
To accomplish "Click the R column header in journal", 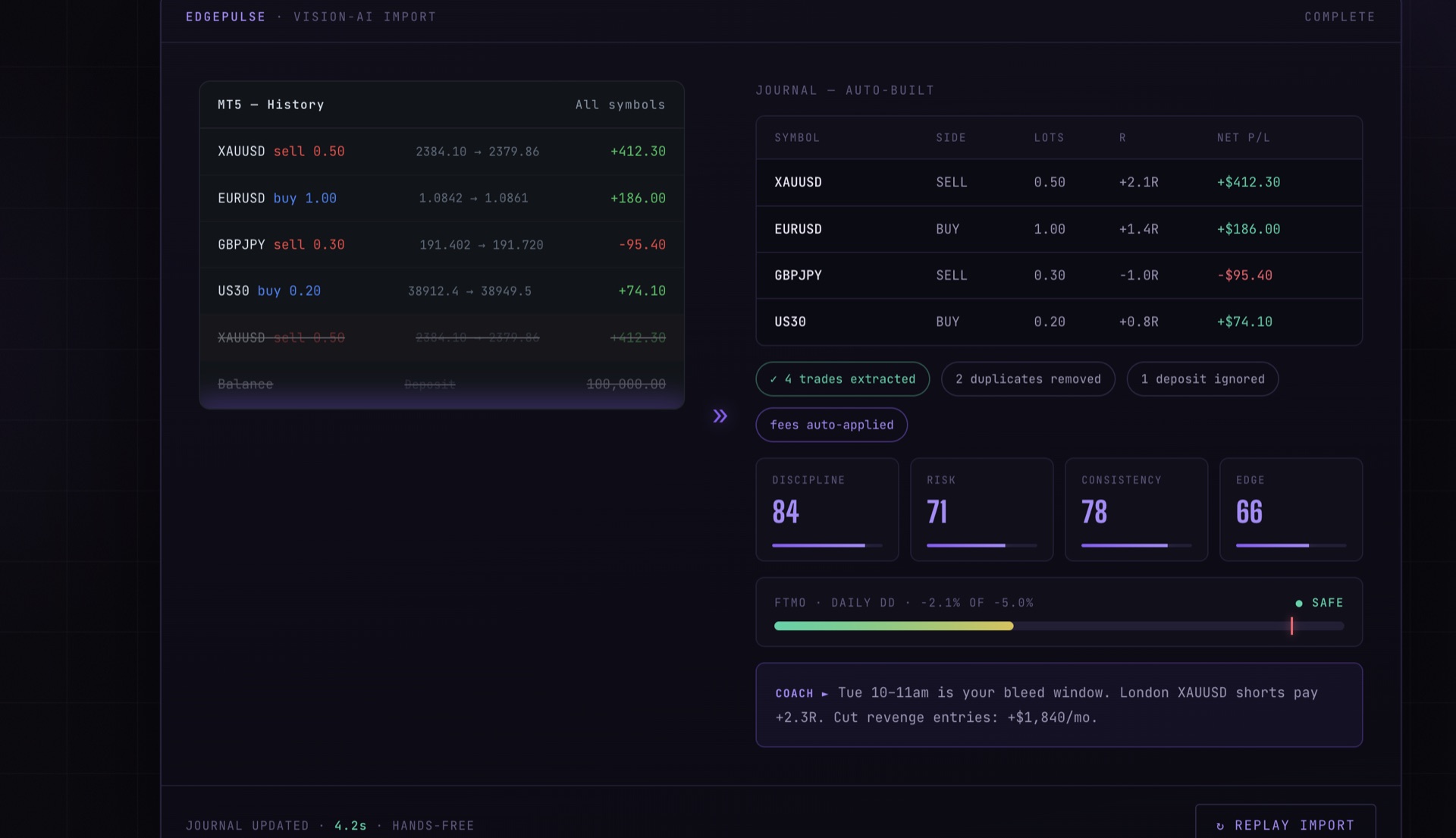I will click(1122, 138).
